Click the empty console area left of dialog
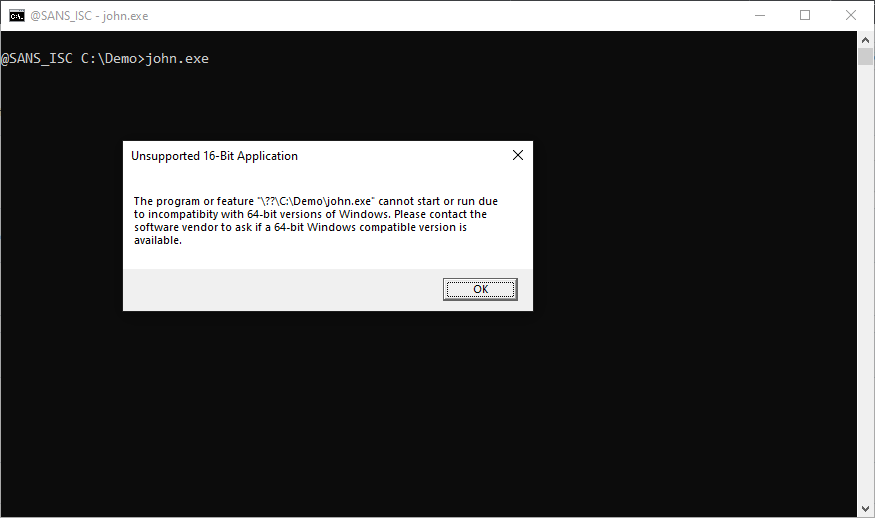 pos(60,230)
